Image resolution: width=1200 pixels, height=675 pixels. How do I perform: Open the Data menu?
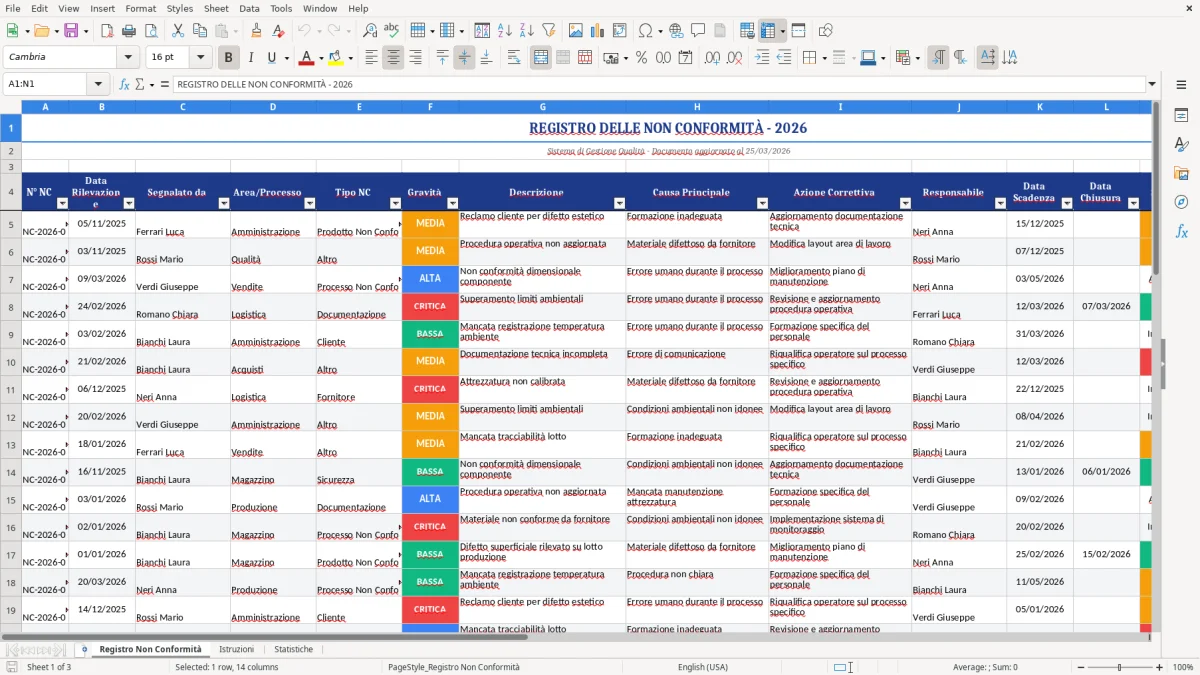click(249, 8)
